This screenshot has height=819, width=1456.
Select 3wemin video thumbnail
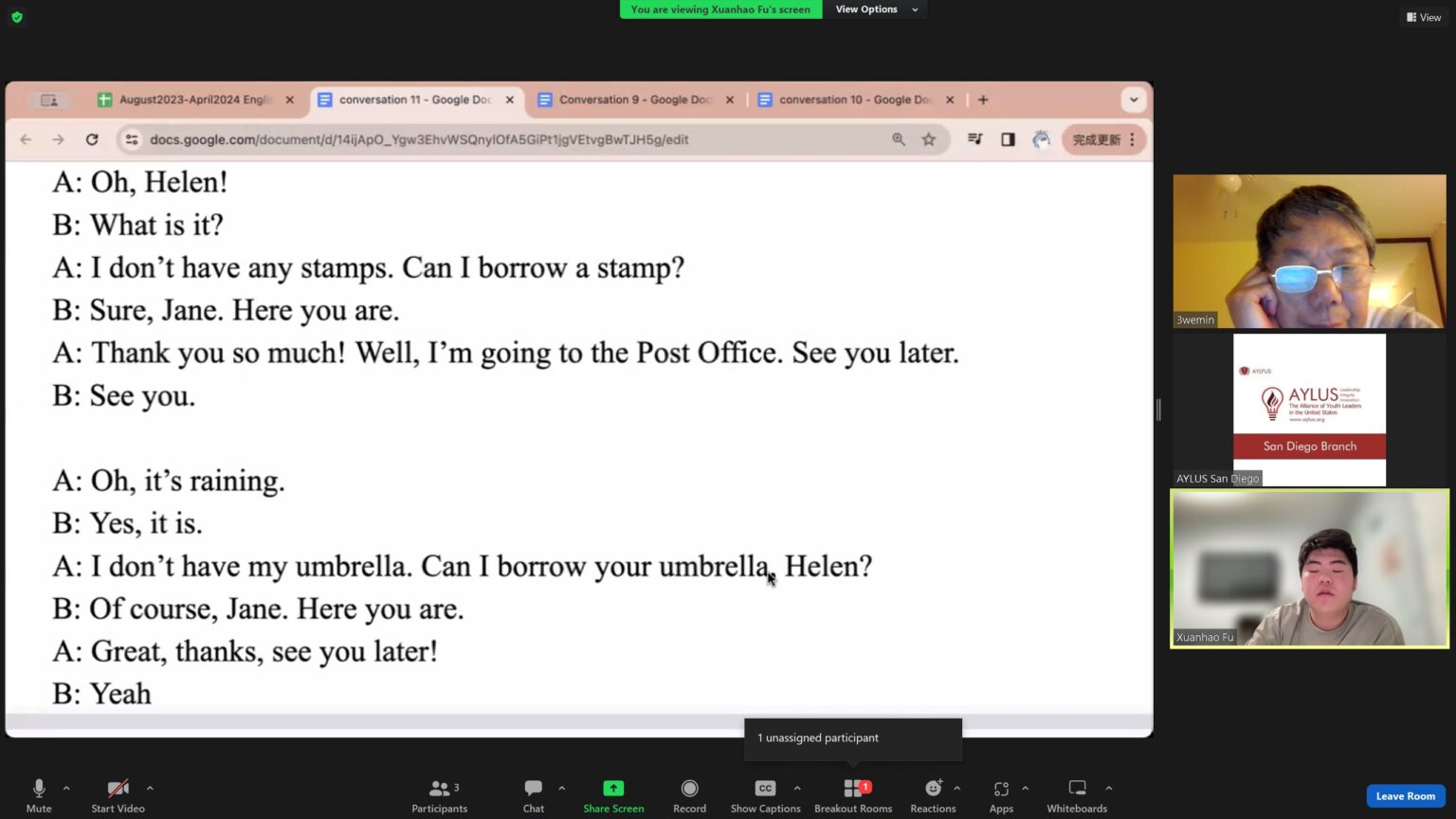pos(1310,251)
